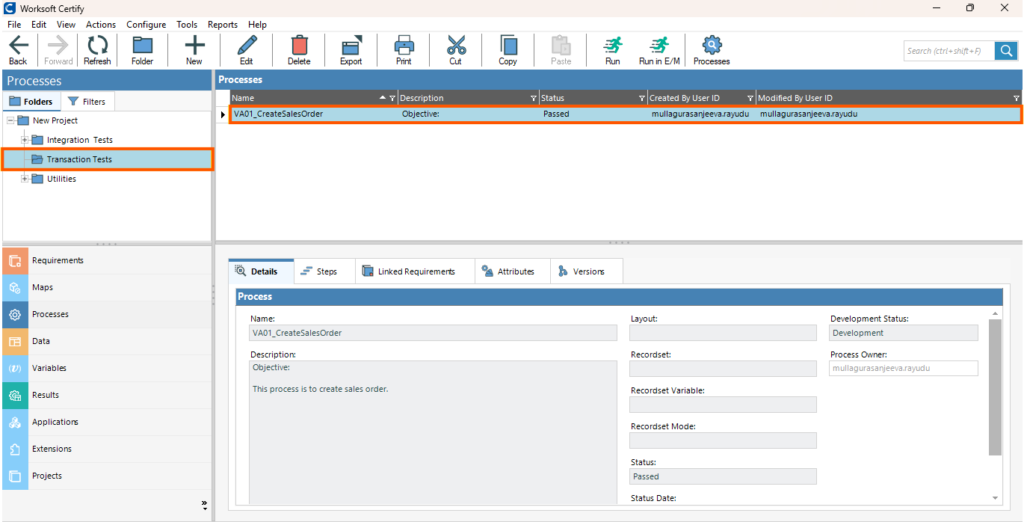The height and width of the screenshot is (522, 1024).
Task: Open the Reports menu
Action: 223,24
